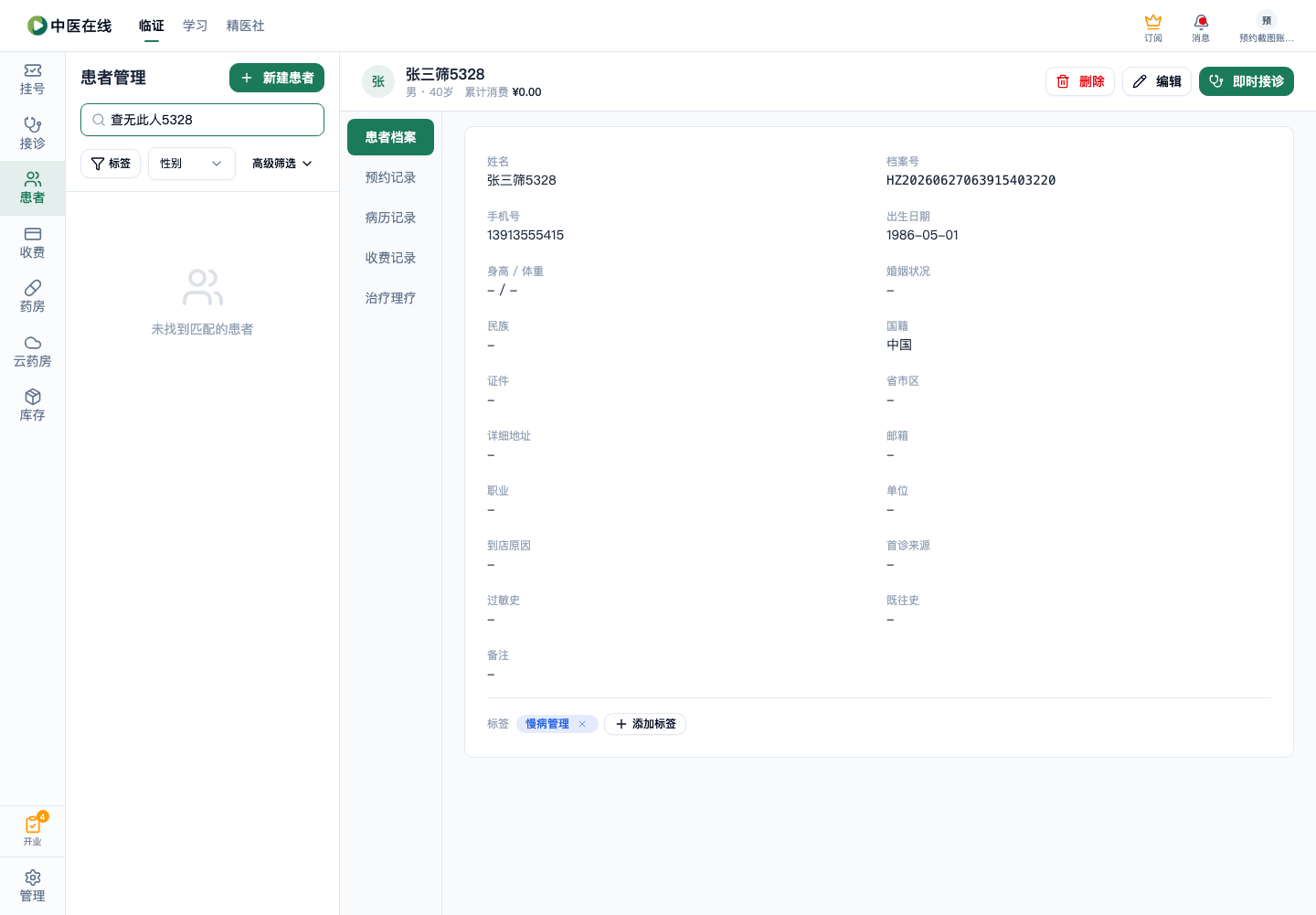Click the 即时接诊 button

1247,81
